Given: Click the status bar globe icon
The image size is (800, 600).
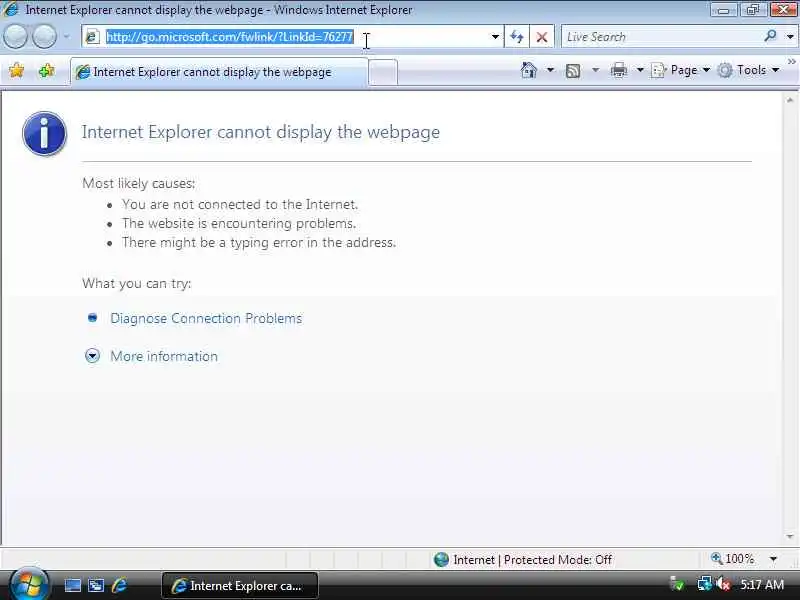Looking at the screenshot, I should point(441,560).
